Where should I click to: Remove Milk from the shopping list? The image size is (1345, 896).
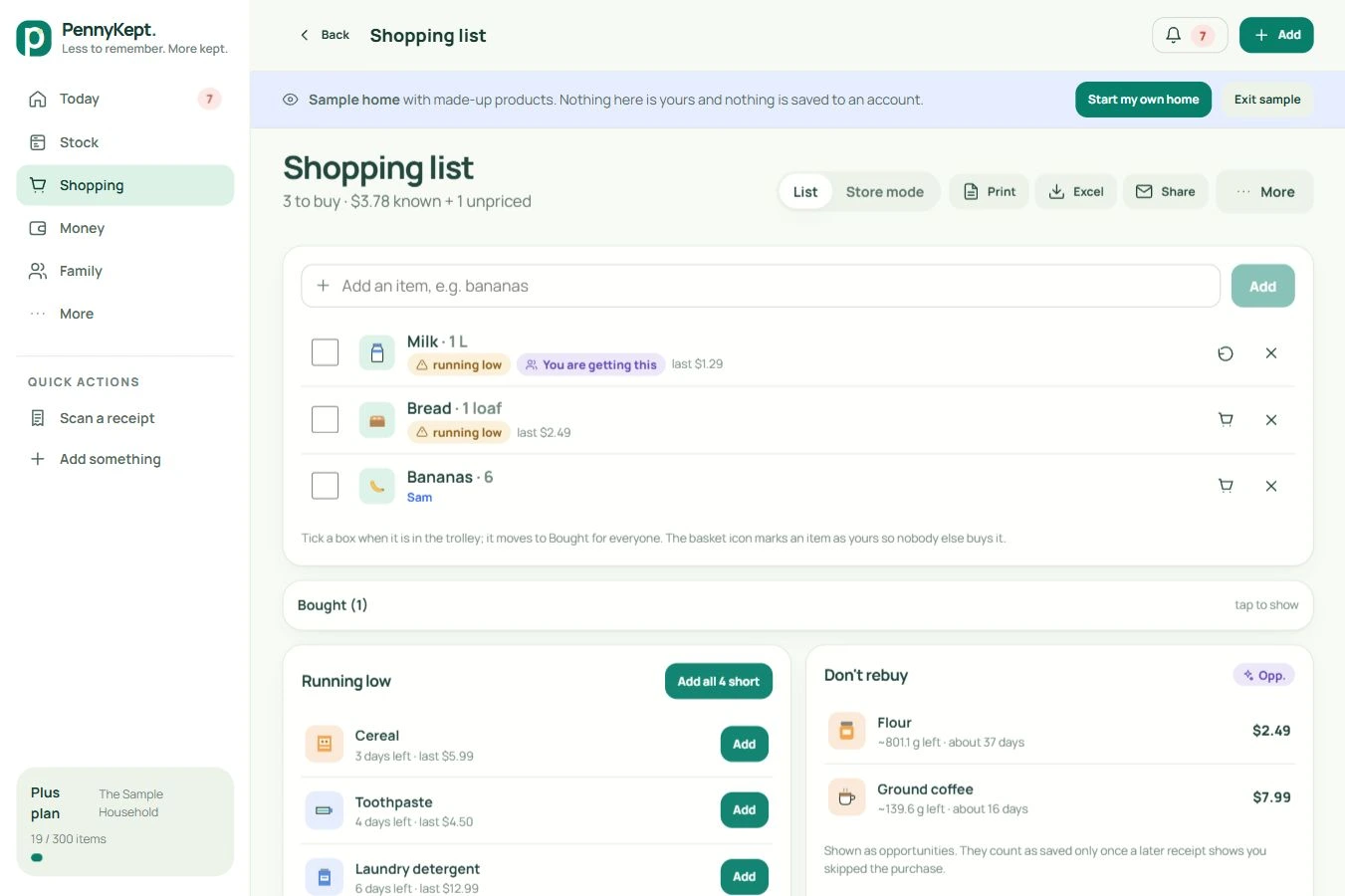coord(1271,353)
